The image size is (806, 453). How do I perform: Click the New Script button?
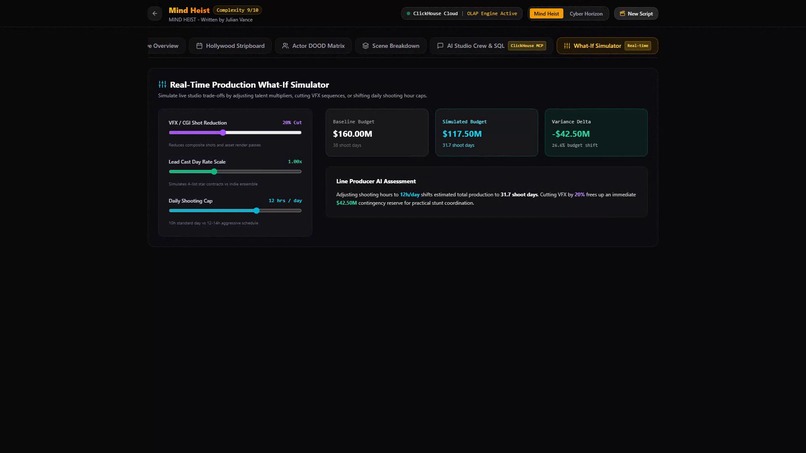click(x=636, y=13)
